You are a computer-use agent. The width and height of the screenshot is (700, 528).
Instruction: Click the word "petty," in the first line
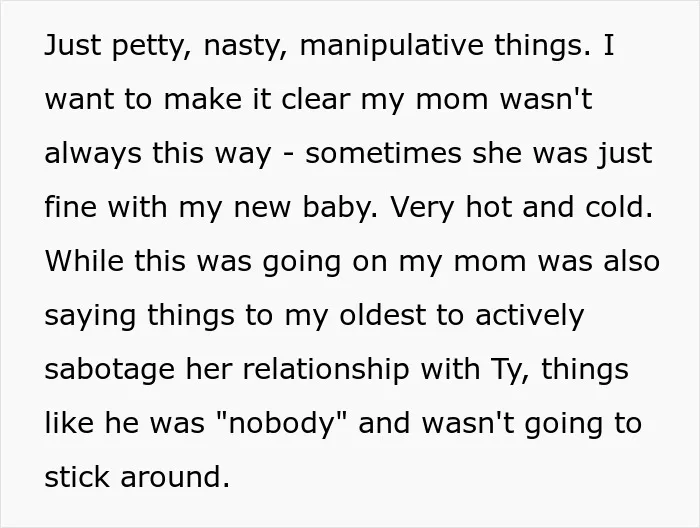click(152, 46)
